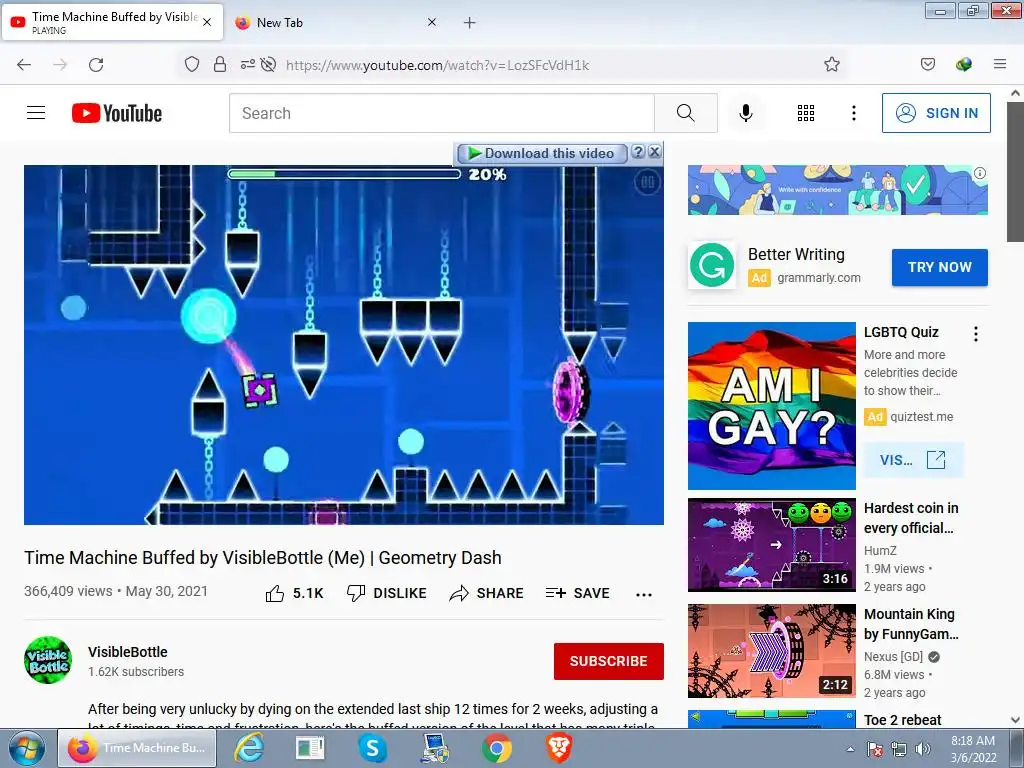Viewport: 1024px width, 768px height.
Task: Click TRY NOW on the Grammarly ad
Action: (x=940, y=267)
